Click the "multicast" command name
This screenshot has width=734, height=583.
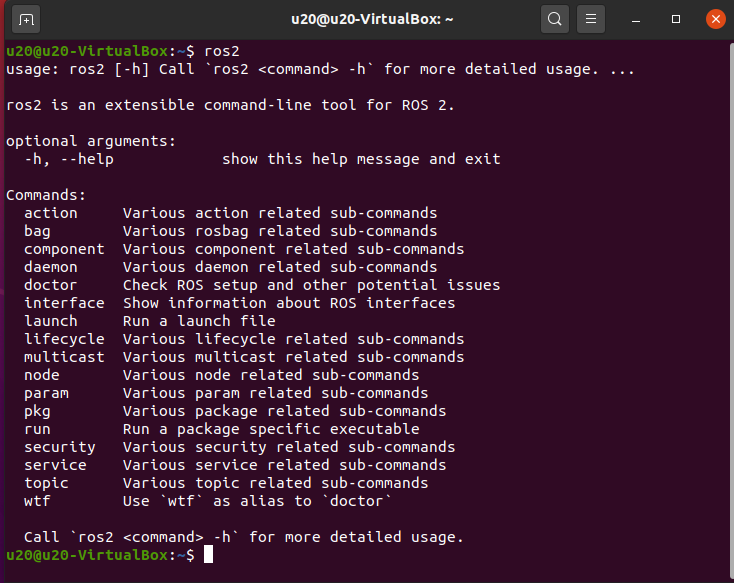(x=64, y=357)
